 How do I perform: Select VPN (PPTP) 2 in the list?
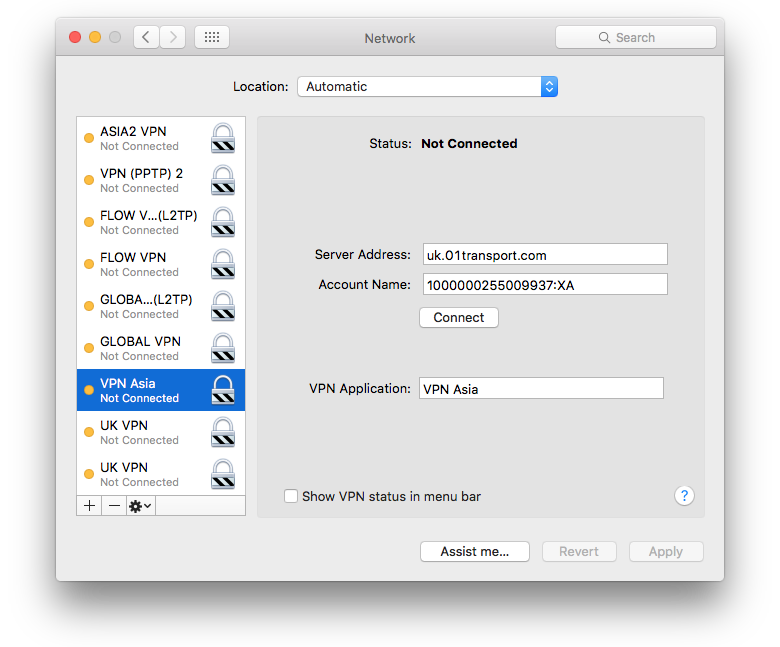tap(141, 180)
